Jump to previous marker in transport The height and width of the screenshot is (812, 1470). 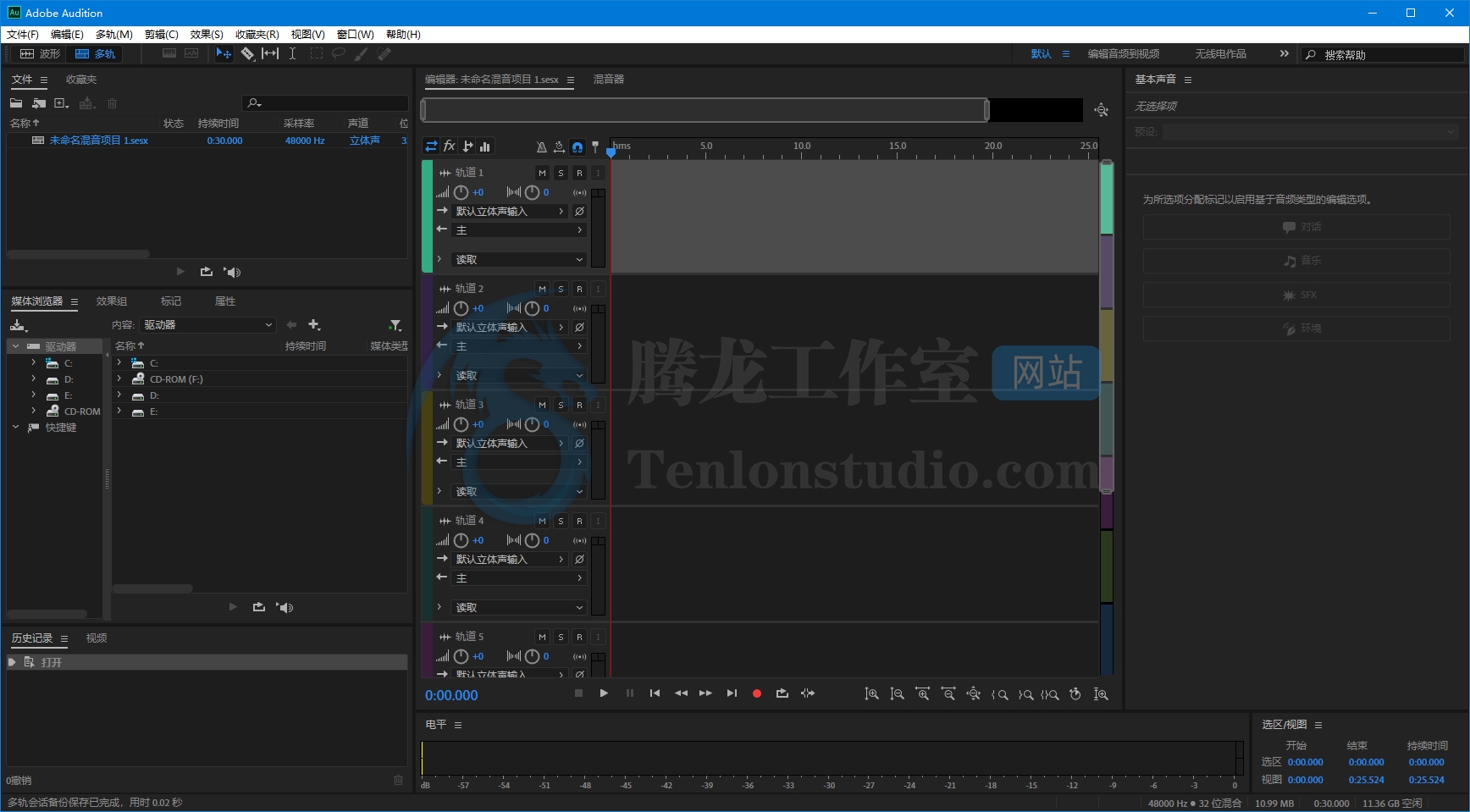click(655, 693)
